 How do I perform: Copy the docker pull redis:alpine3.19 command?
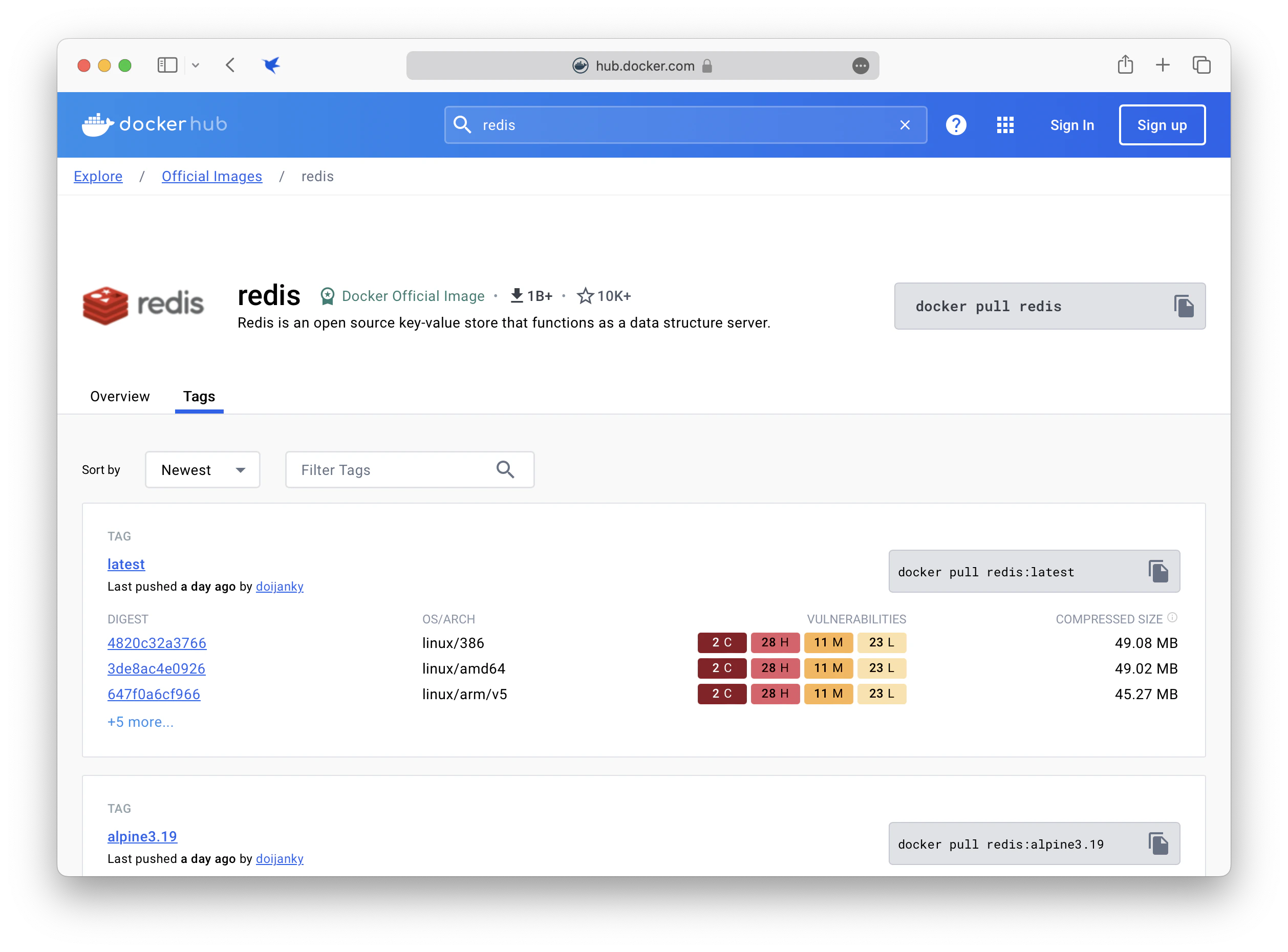1158,843
